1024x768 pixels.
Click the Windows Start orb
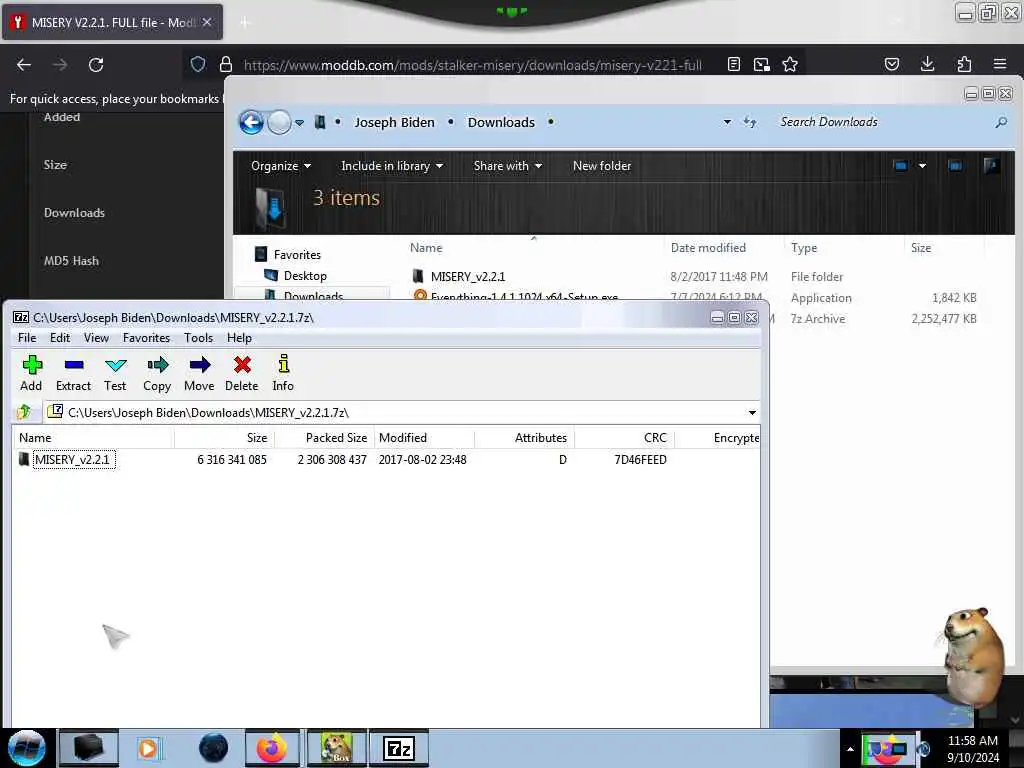click(x=27, y=748)
